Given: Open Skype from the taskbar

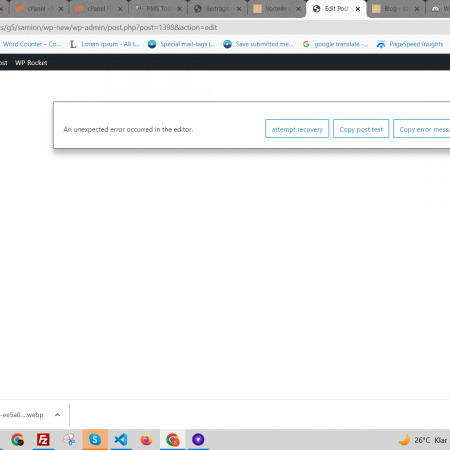Looking at the screenshot, I should coord(95,439).
